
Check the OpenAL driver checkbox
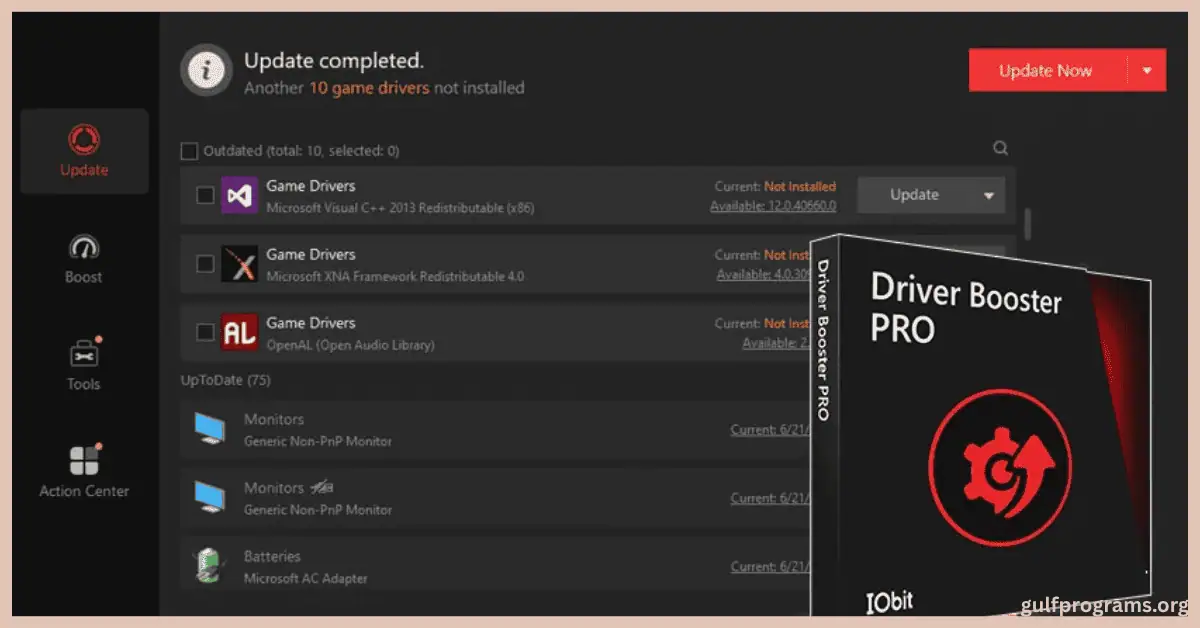tap(205, 332)
